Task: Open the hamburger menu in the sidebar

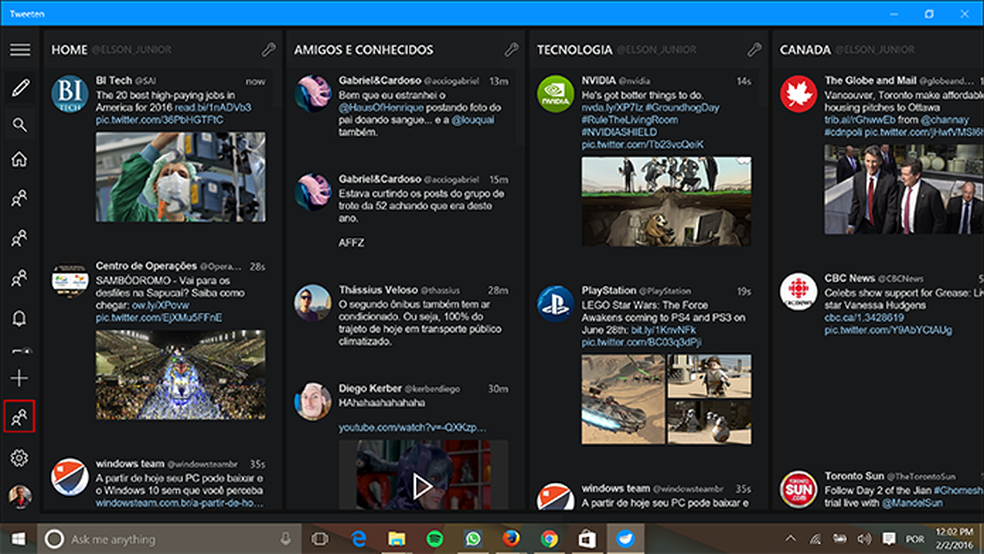Action: 19,49
